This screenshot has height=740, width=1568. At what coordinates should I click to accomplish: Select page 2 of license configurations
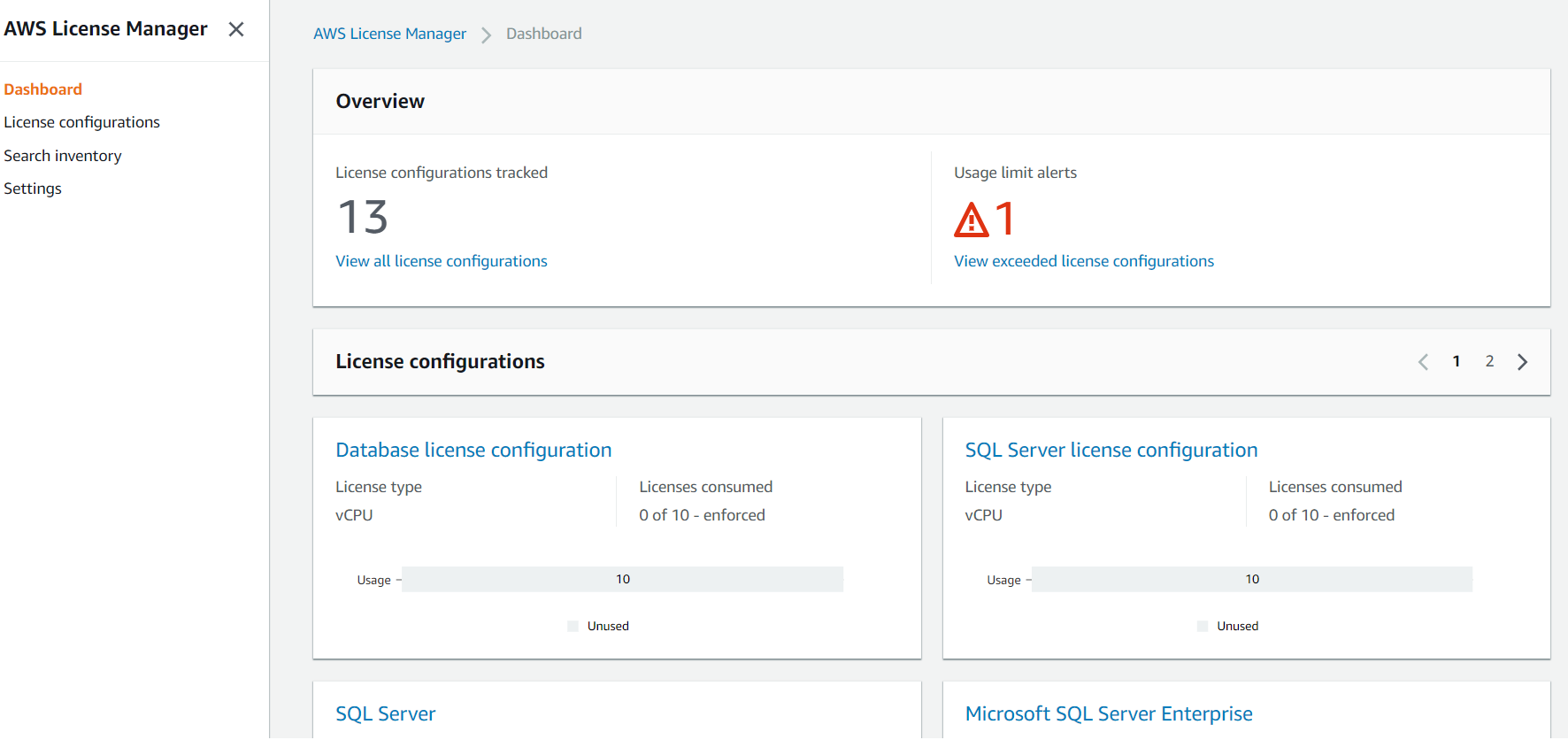click(1489, 361)
